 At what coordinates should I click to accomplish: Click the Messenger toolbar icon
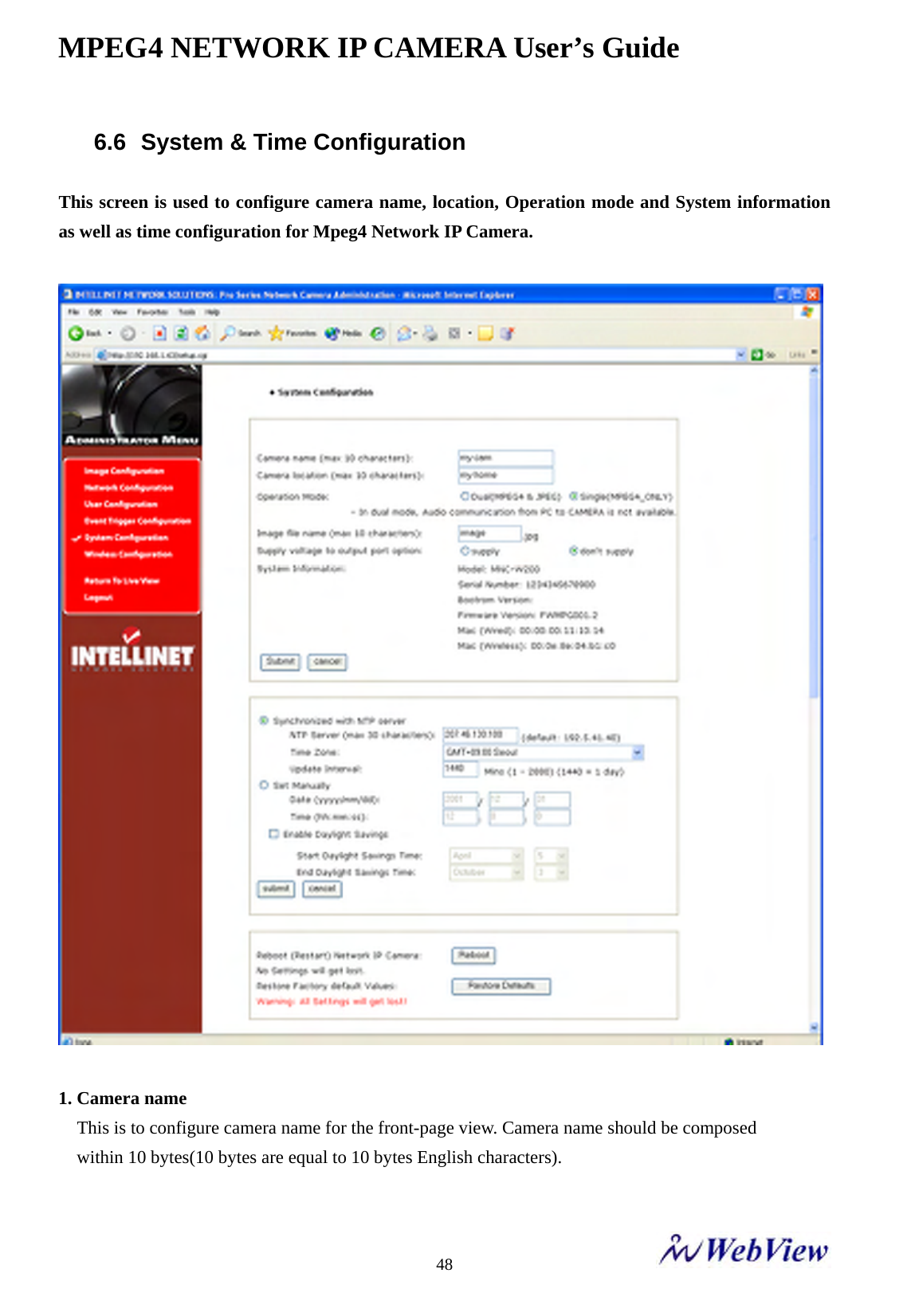pyautogui.click(x=507, y=333)
